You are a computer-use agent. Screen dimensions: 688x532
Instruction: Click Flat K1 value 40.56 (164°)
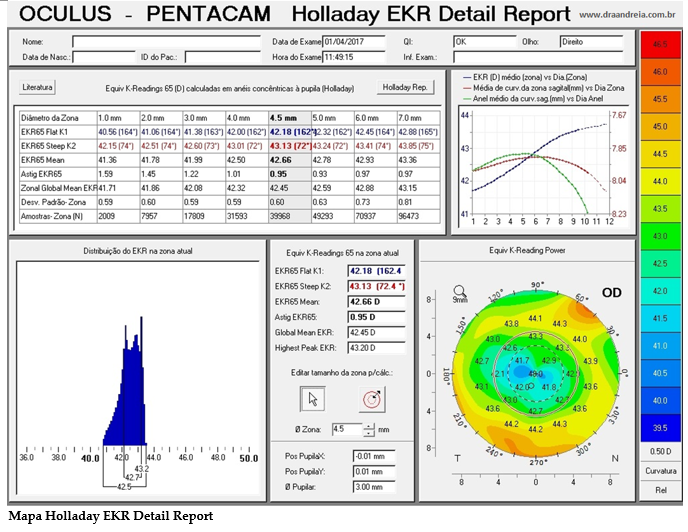[118, 132]
